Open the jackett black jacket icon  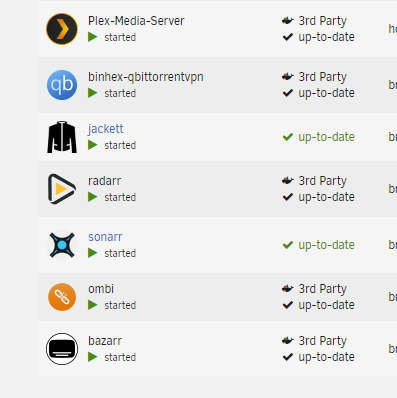click(62, 137)
